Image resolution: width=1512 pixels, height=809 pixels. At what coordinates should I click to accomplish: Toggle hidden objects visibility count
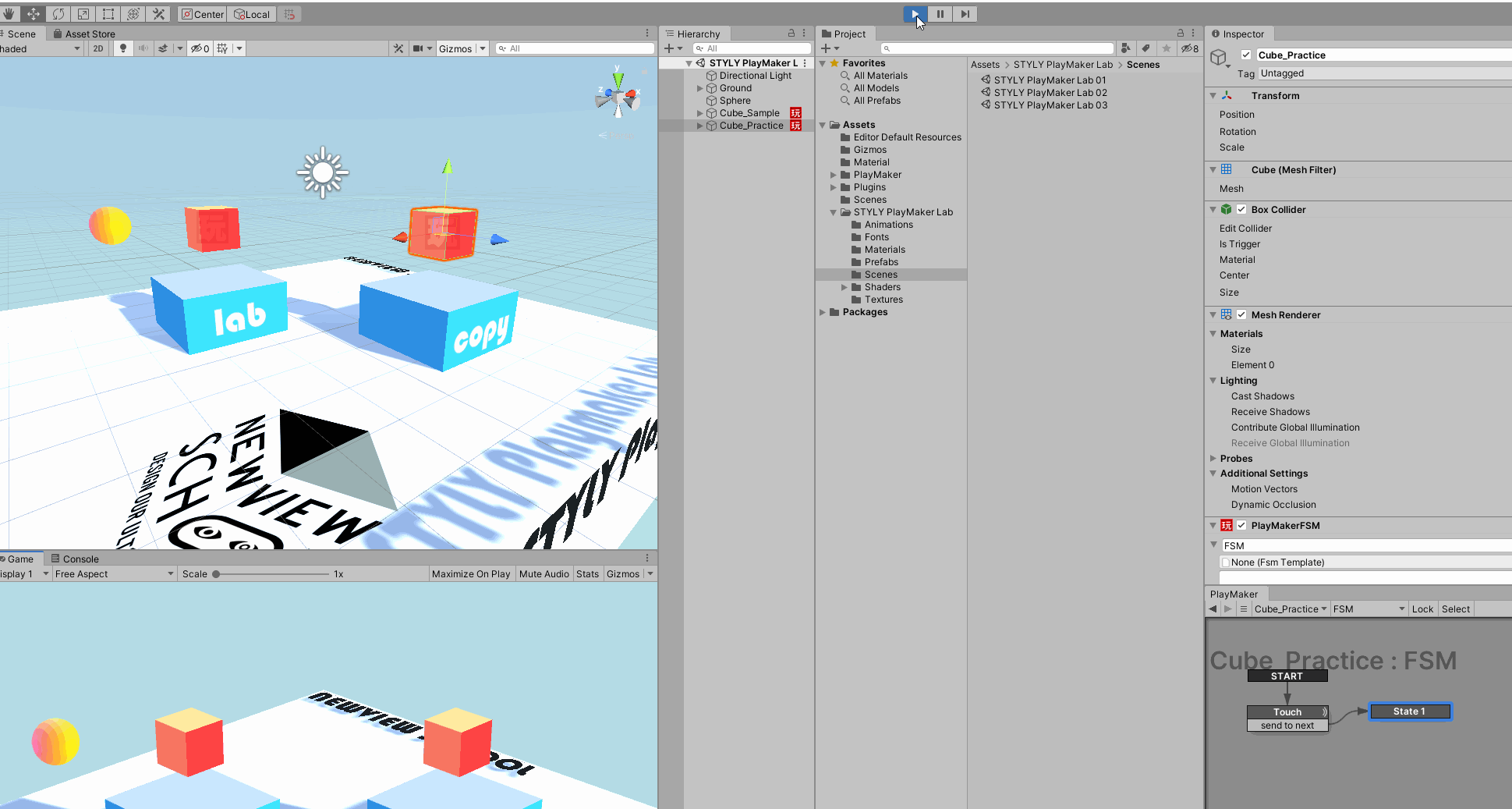click(x=200, y=48)
